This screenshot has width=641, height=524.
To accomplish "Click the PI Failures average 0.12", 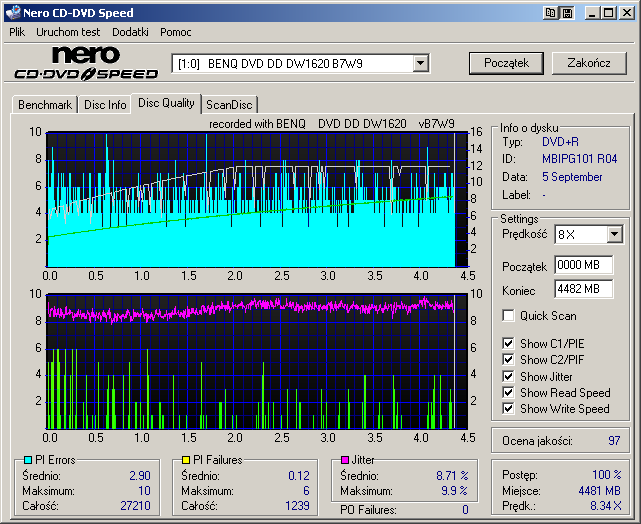I will click(299, 476).
